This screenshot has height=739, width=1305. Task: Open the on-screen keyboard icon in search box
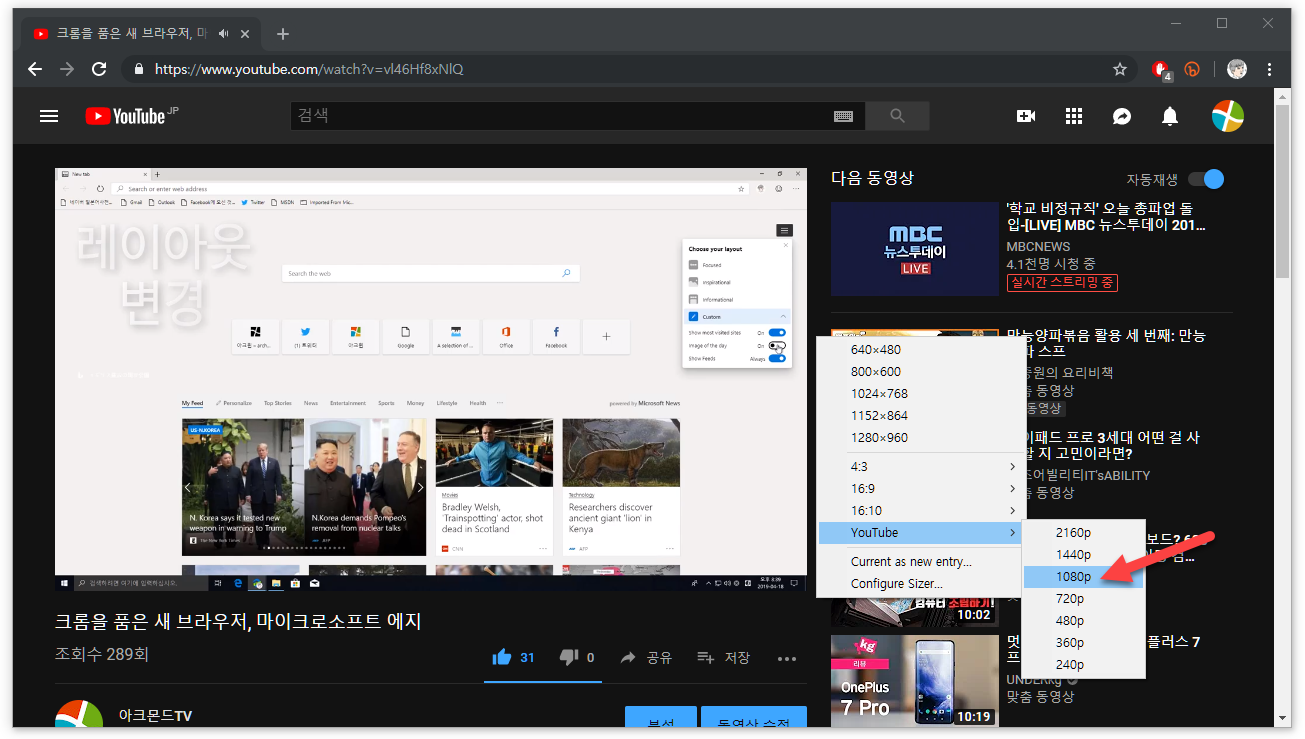click(843, 116)
